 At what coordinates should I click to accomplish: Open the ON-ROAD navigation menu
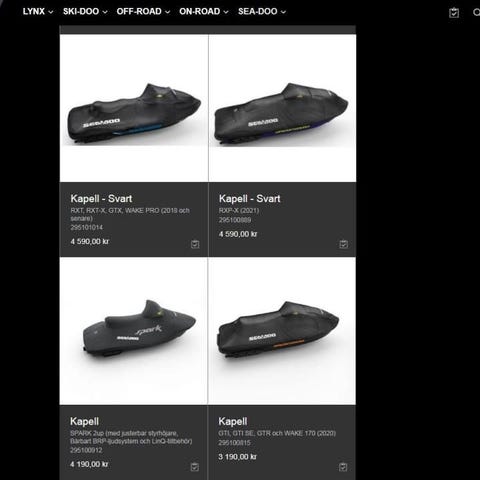pos(204,12)
